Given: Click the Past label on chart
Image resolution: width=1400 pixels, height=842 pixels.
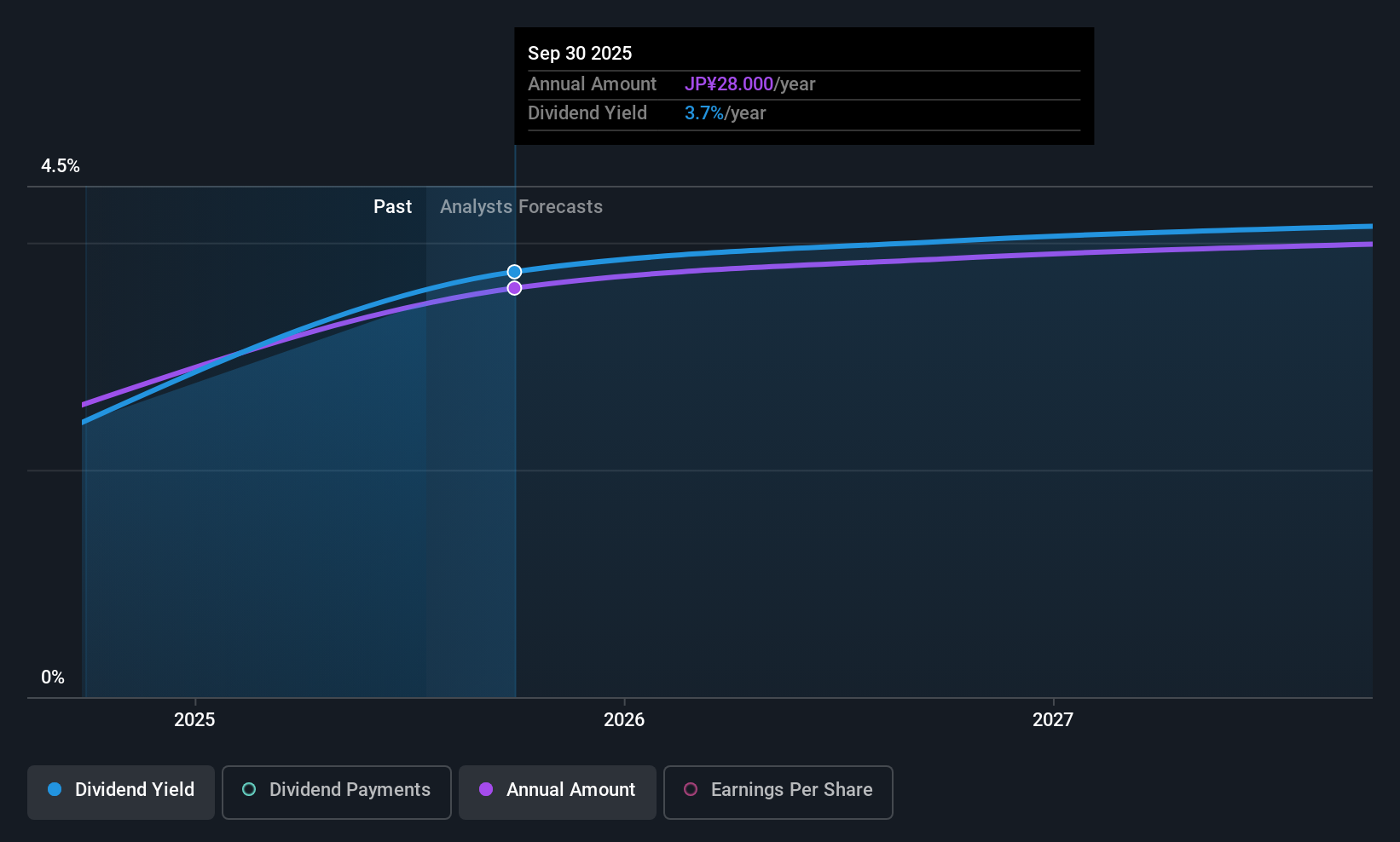Looking at the screenshot, I should (392, 207).
